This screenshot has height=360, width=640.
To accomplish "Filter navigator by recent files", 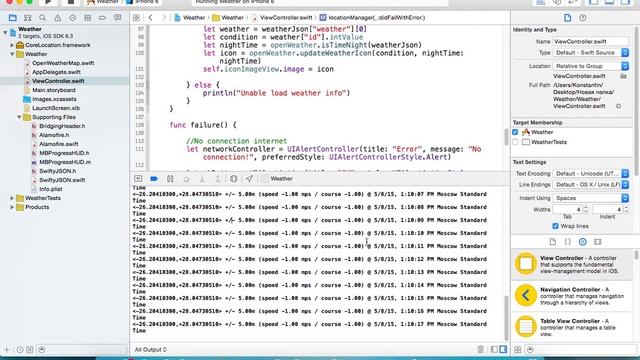I will (x=20, y=349).
